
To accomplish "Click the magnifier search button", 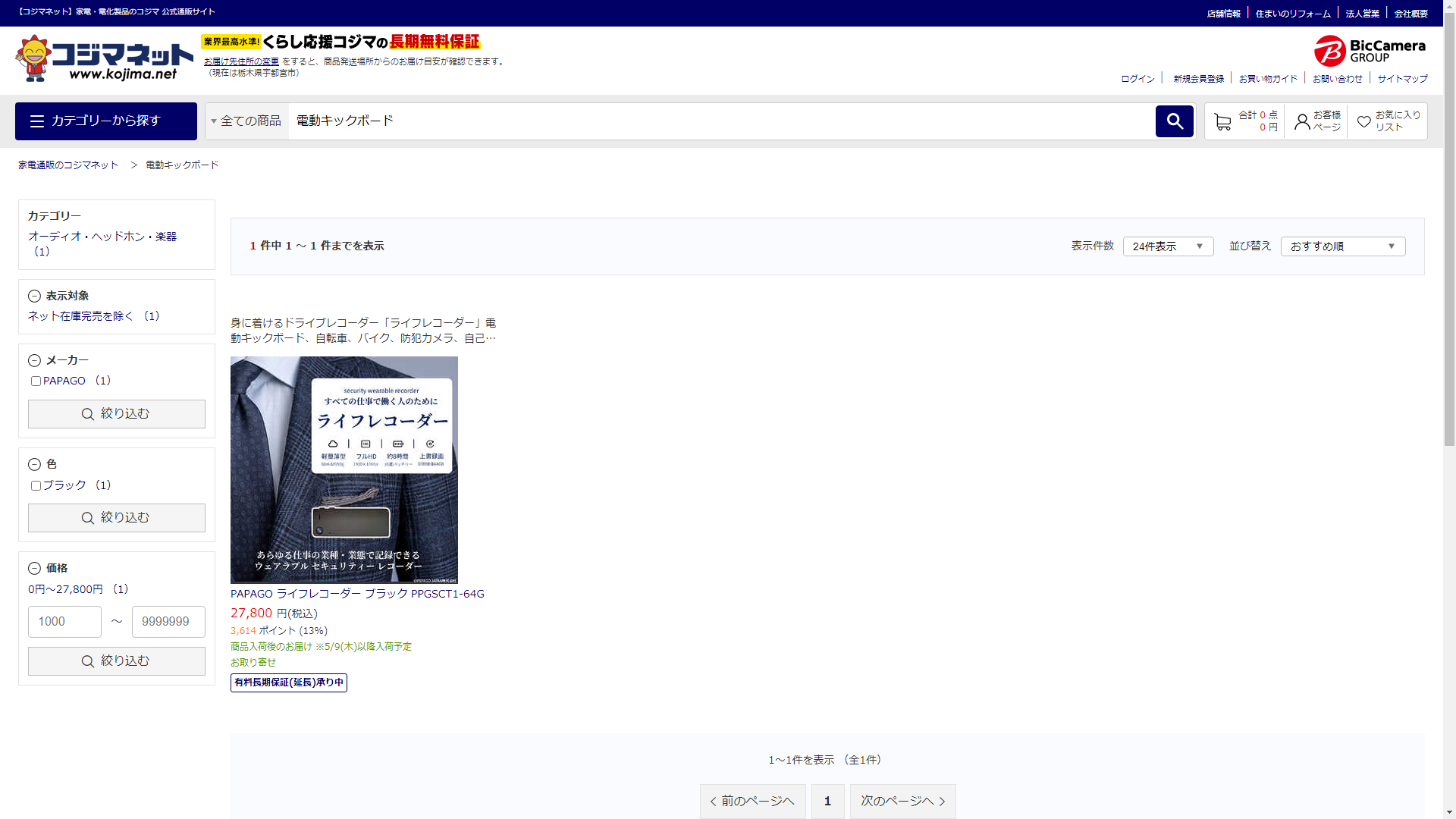I will pyautogui.click(x=1174, y=121).
